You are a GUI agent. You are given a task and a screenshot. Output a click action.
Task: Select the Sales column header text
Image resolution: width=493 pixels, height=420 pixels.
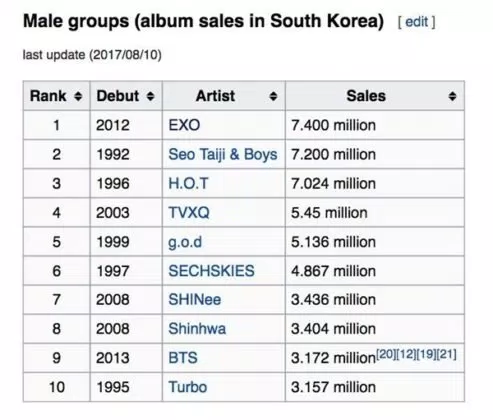pos(366,96)
